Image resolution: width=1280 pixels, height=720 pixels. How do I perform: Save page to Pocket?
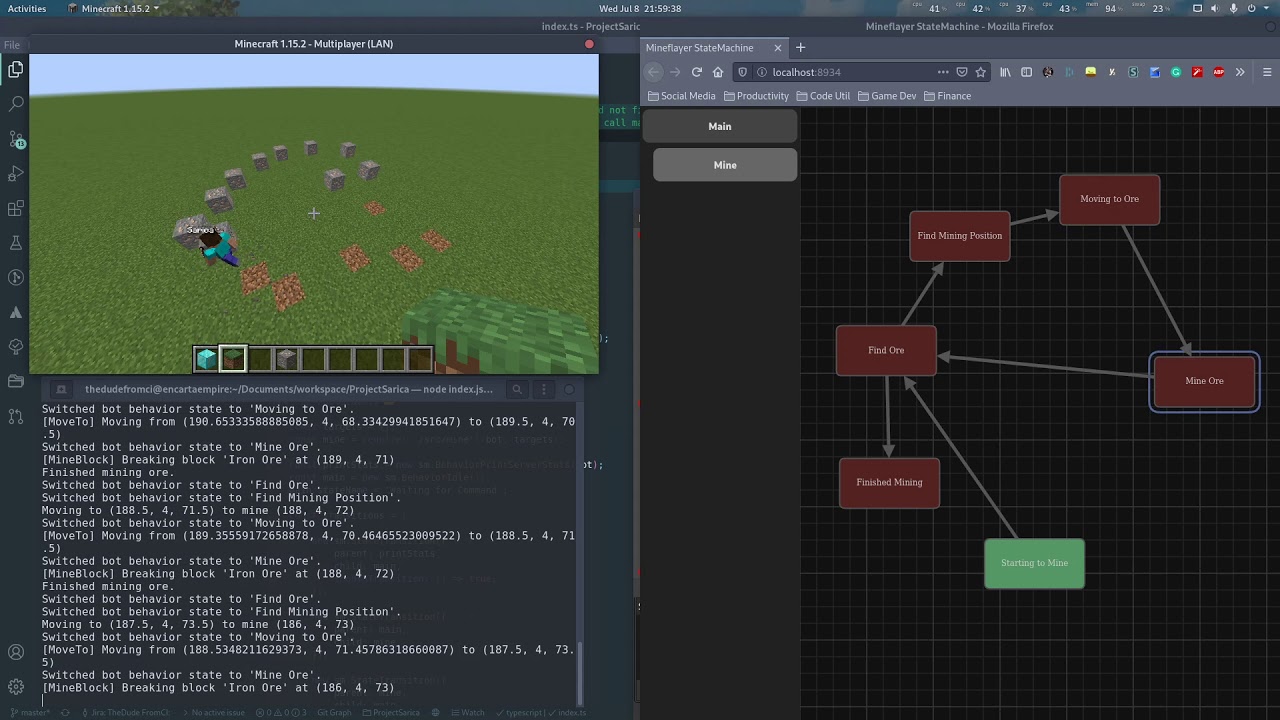tap(962, 72)
